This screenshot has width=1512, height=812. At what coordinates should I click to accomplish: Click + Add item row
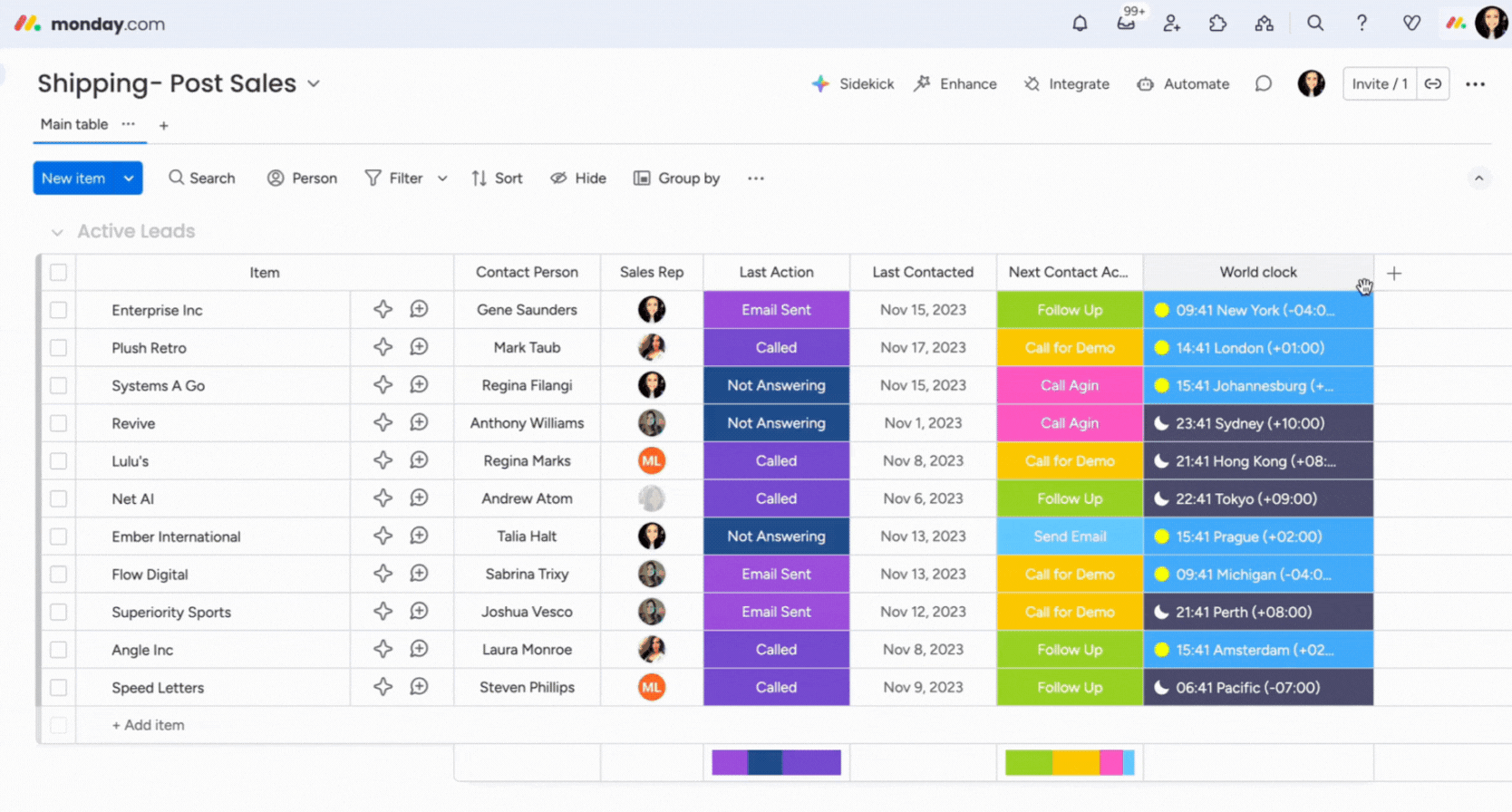tap(148, 725)
